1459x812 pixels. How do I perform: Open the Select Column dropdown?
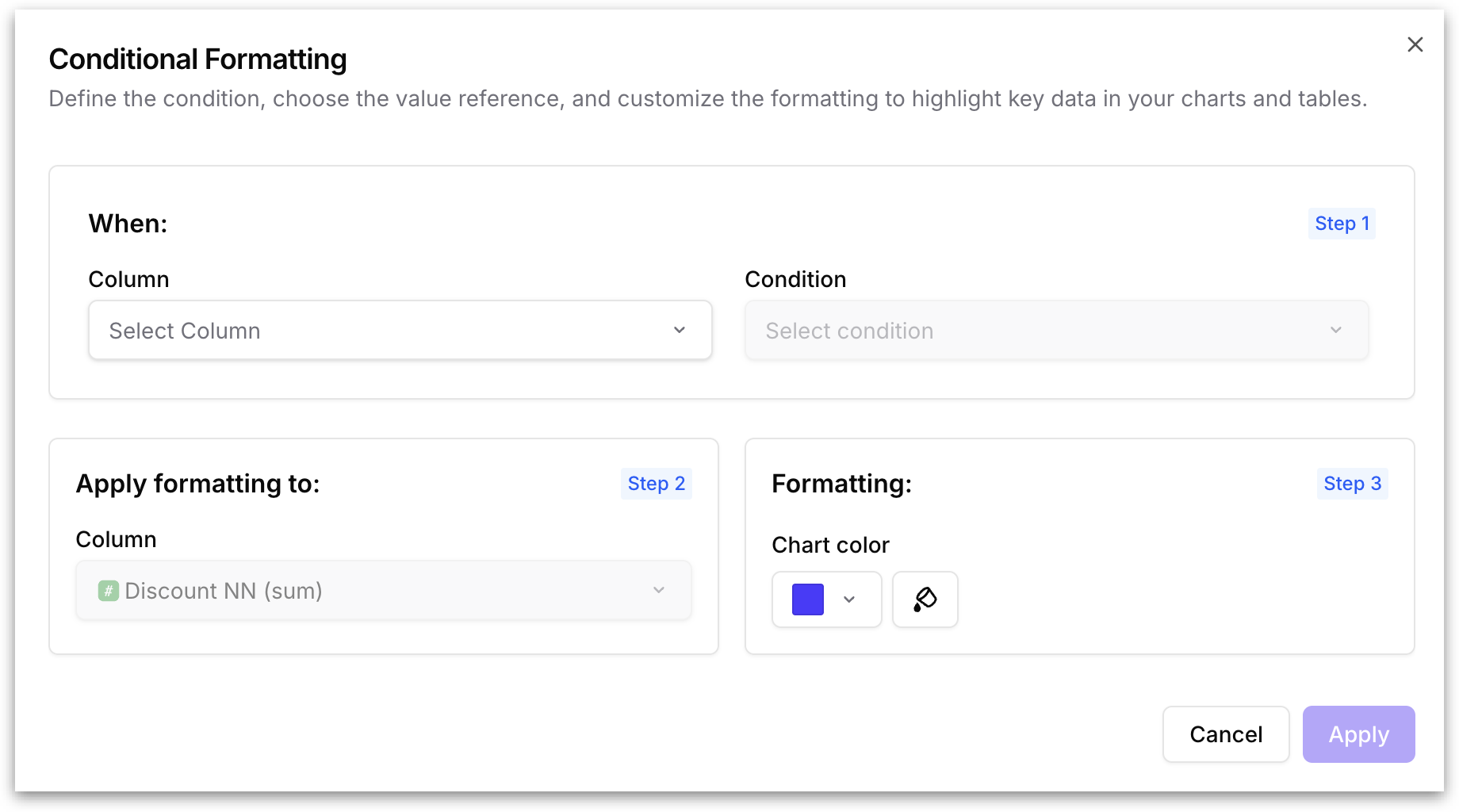tap(400, 330)
